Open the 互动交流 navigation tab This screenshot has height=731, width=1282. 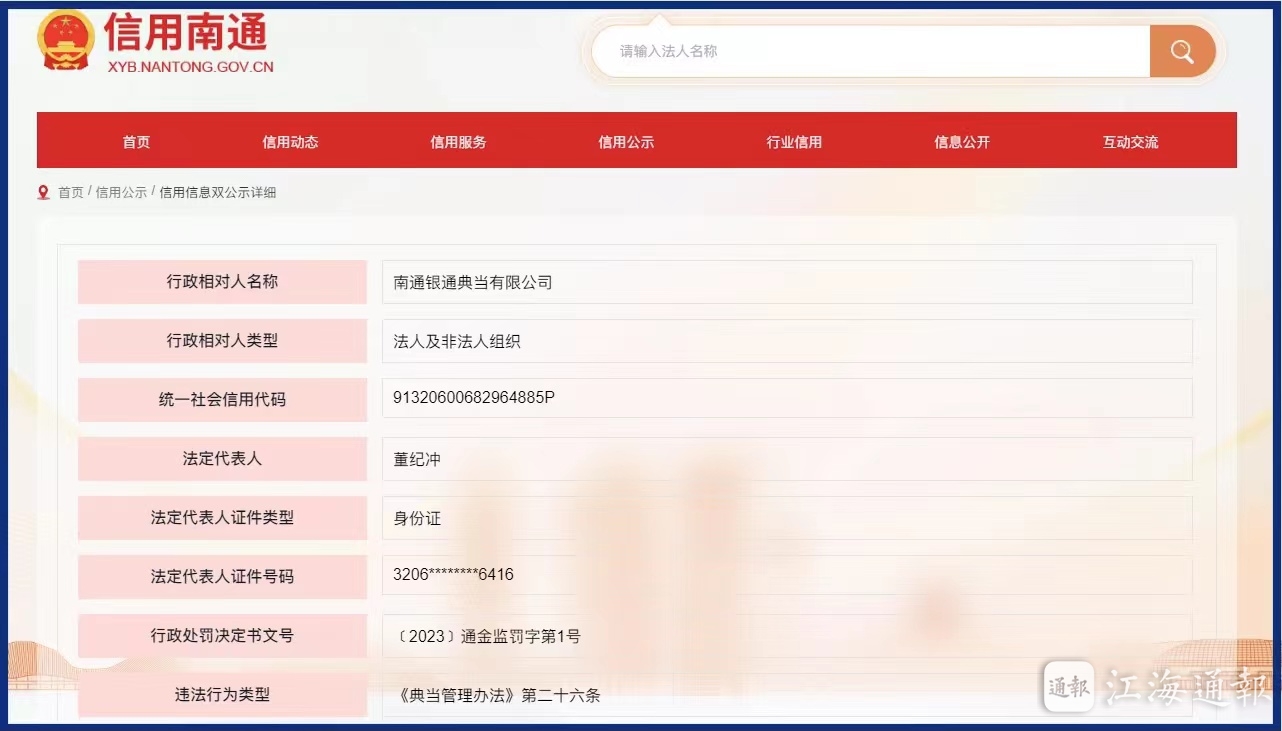(x=1130, y=142)
